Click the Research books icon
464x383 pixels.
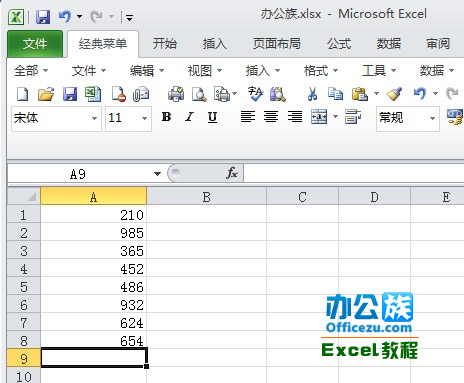click(x=278, y=94)
